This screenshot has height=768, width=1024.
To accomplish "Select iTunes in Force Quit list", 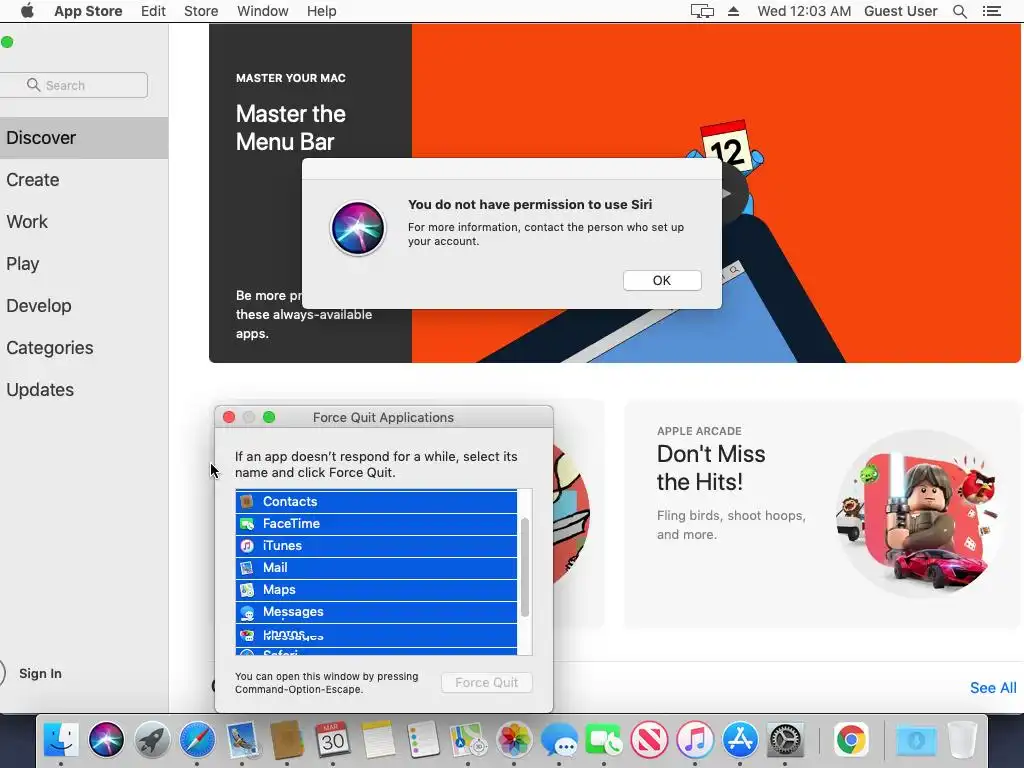I will (x=376, y=546).
